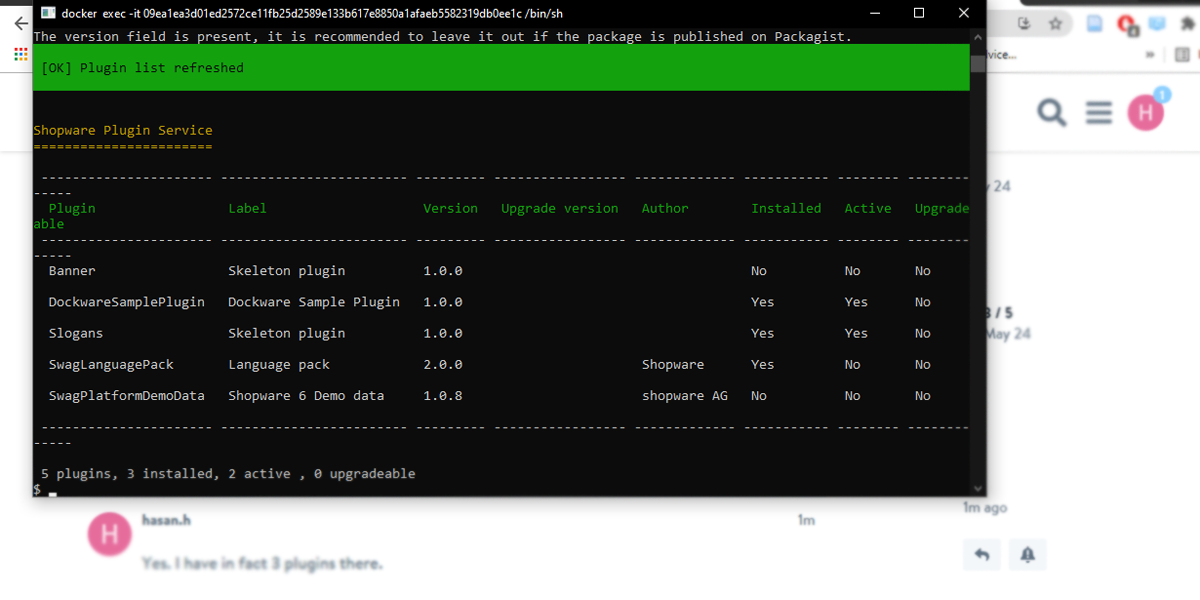
Task: Click the '1m ago' text in forum timeline
Action: click(x=985, y=508)
